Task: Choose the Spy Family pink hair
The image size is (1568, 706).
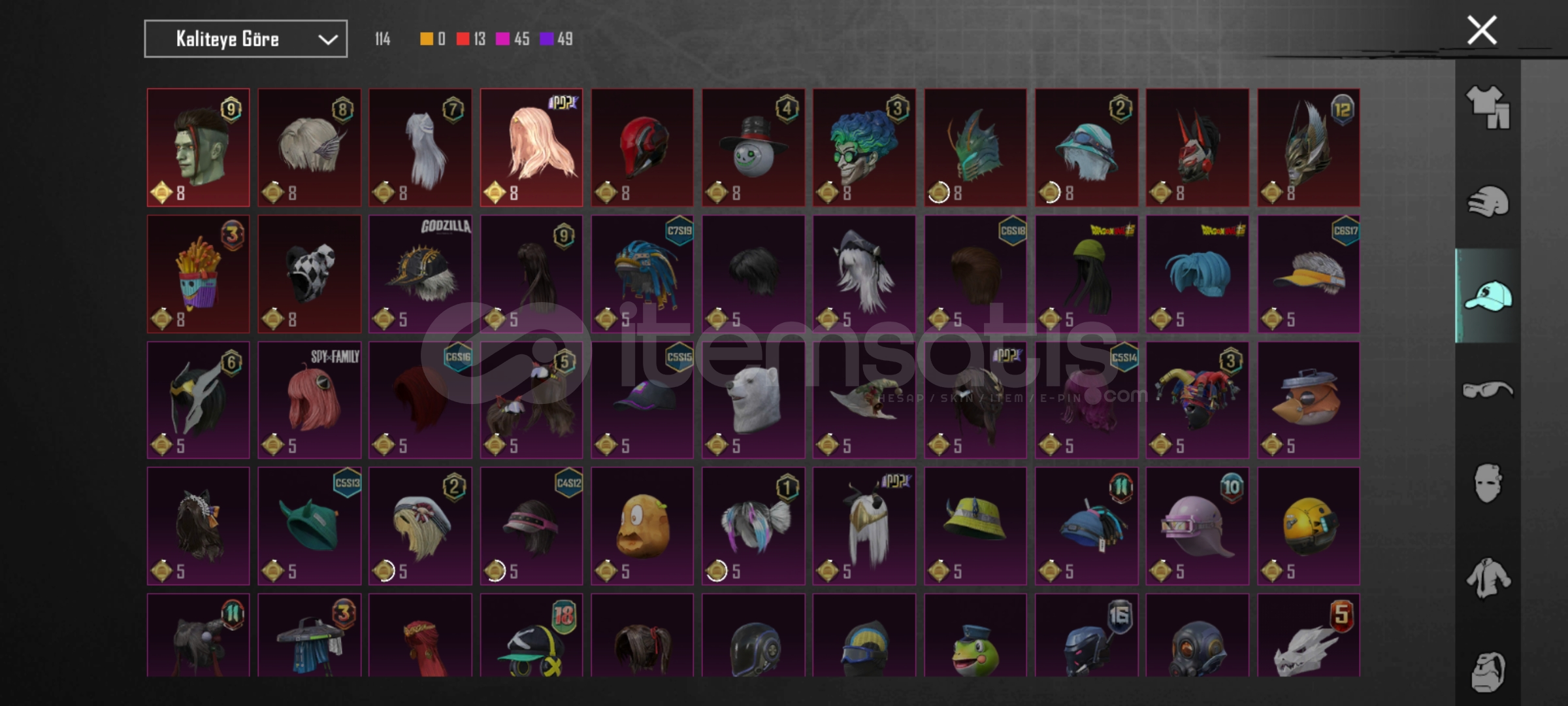Action: (x=309, y=400)
